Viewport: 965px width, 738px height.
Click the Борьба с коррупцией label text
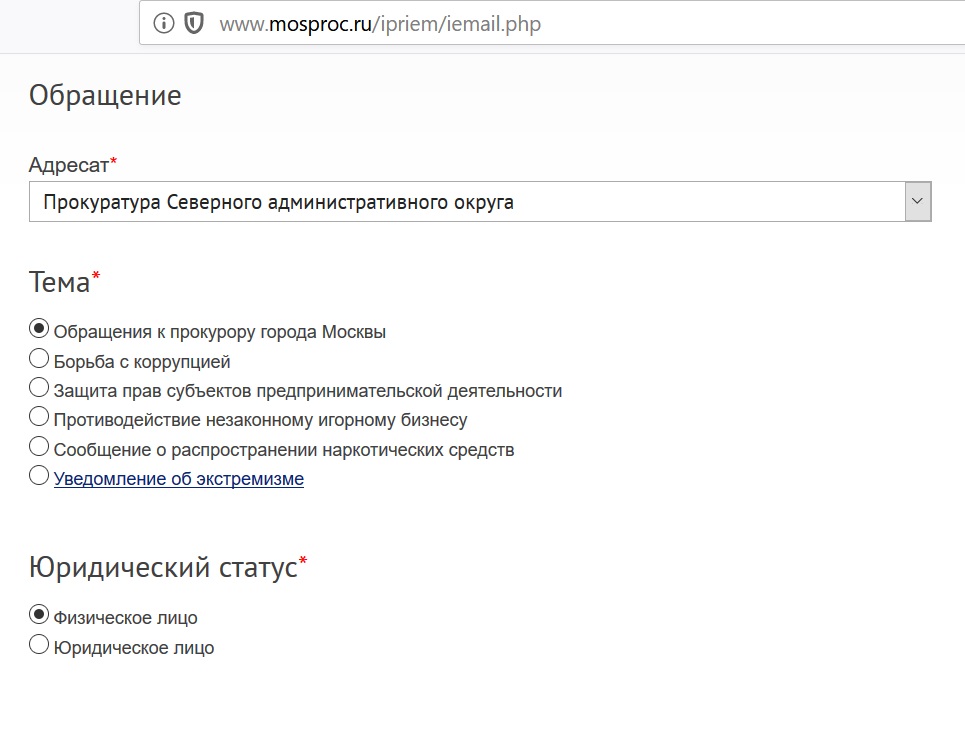[142, 362]
